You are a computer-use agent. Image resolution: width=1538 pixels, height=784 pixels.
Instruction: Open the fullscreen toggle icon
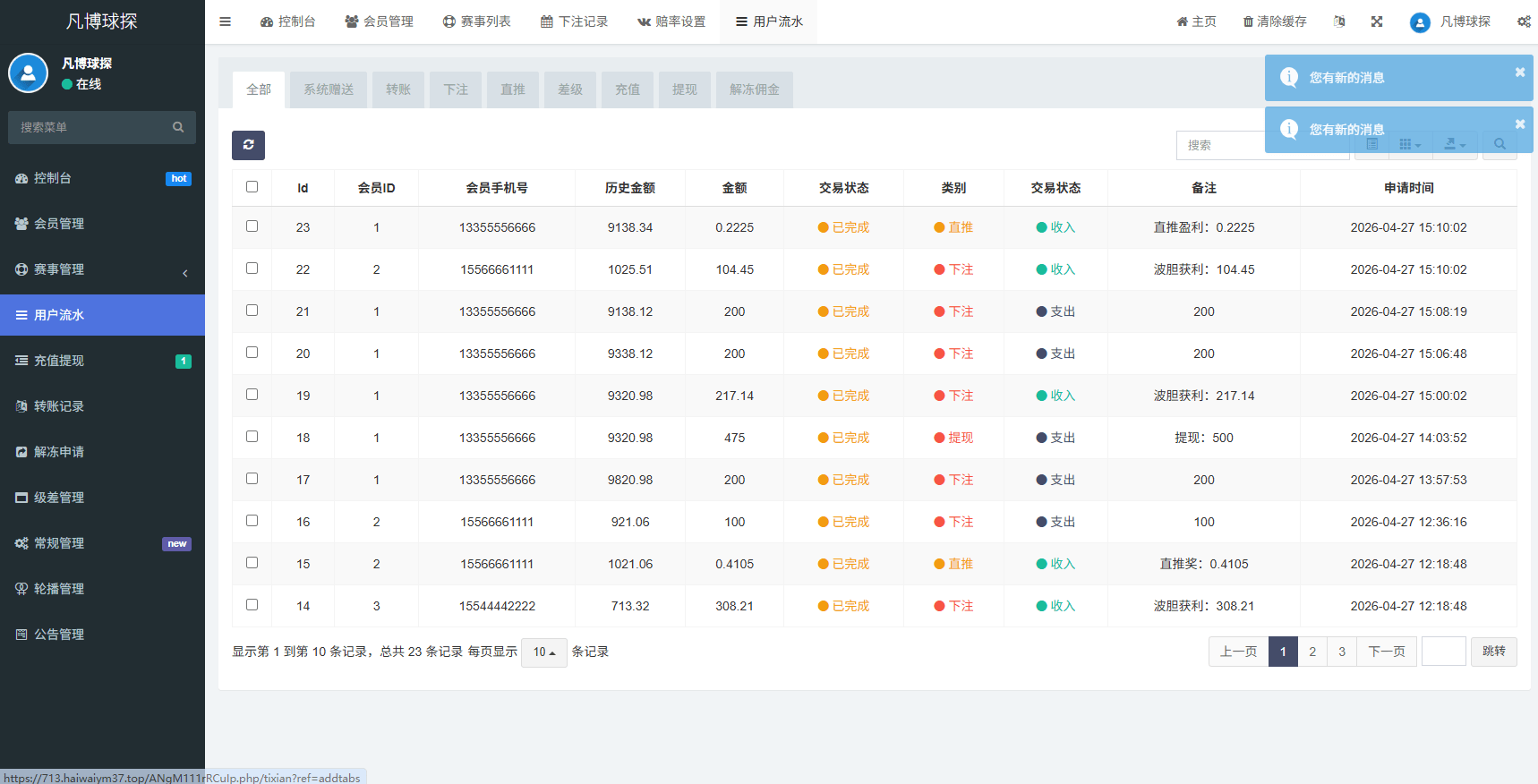[x=1377, y=21]
